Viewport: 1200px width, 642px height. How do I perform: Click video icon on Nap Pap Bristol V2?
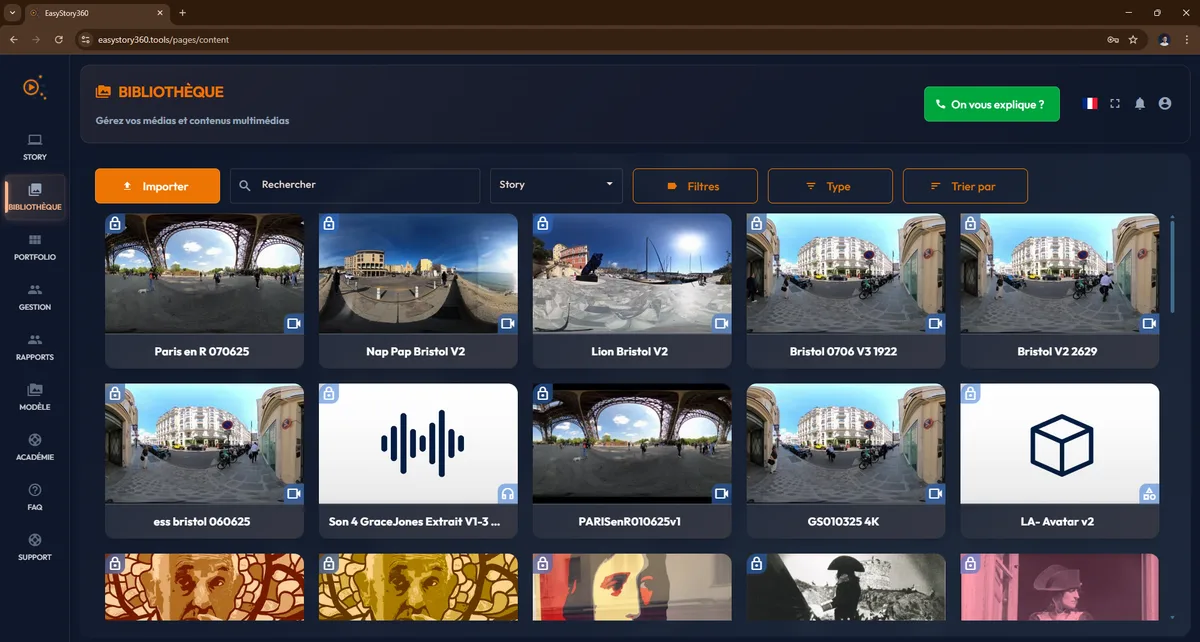click(508, 324)
